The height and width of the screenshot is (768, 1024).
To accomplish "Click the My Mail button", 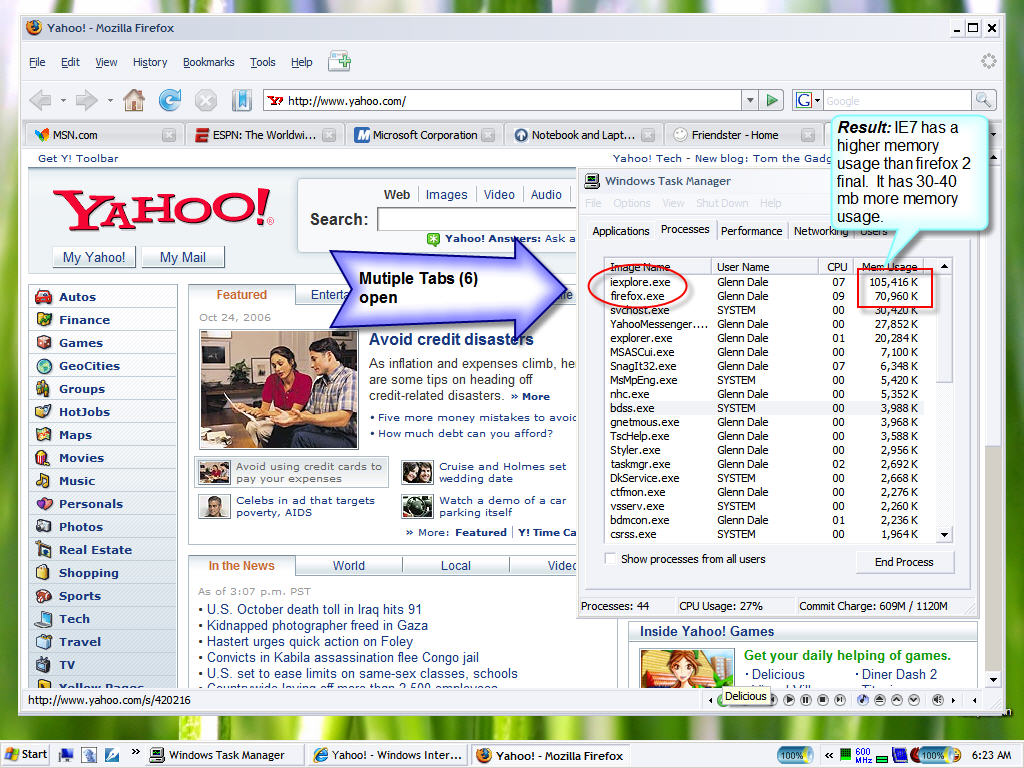I will point(183,257).
